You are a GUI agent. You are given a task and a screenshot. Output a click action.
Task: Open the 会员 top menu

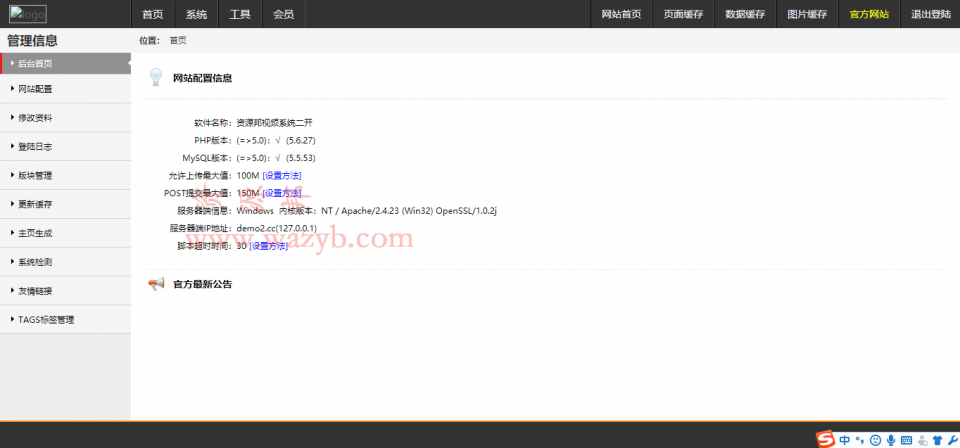tap(283, 14)
